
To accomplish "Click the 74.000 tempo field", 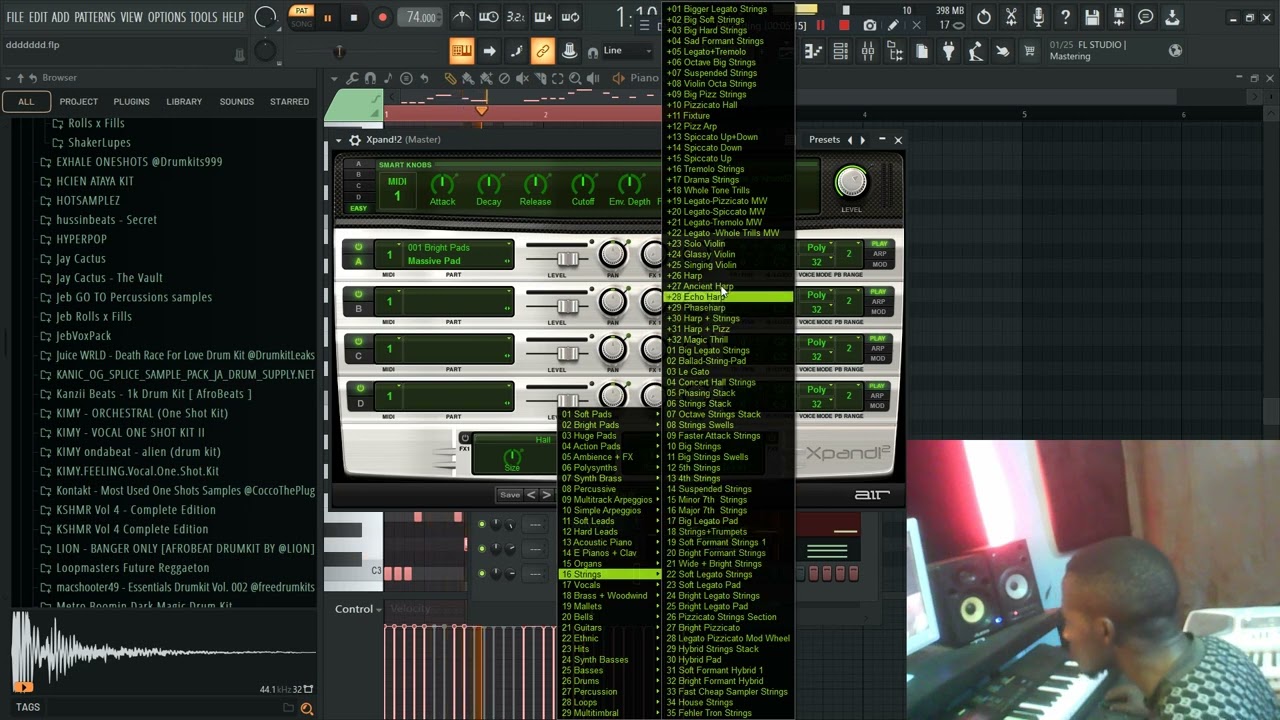I will [421, 17].
